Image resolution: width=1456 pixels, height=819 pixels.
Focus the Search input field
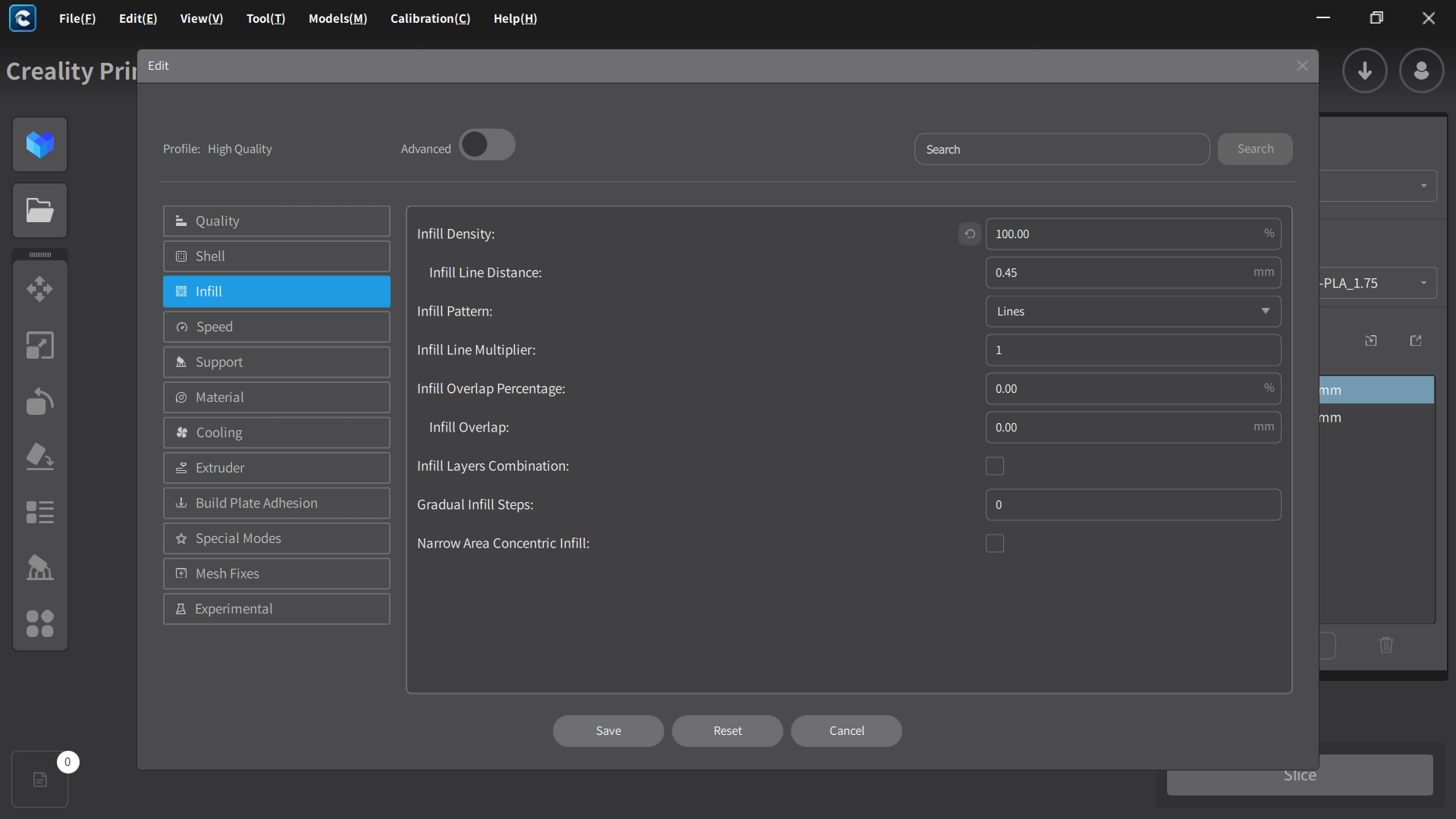coord(1062,149)
